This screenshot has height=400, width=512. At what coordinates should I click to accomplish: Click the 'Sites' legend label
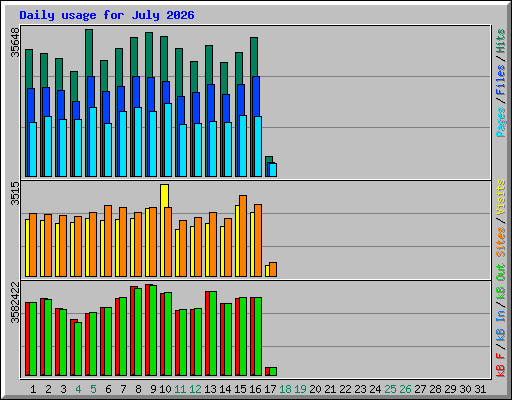[x=501, y=242]
